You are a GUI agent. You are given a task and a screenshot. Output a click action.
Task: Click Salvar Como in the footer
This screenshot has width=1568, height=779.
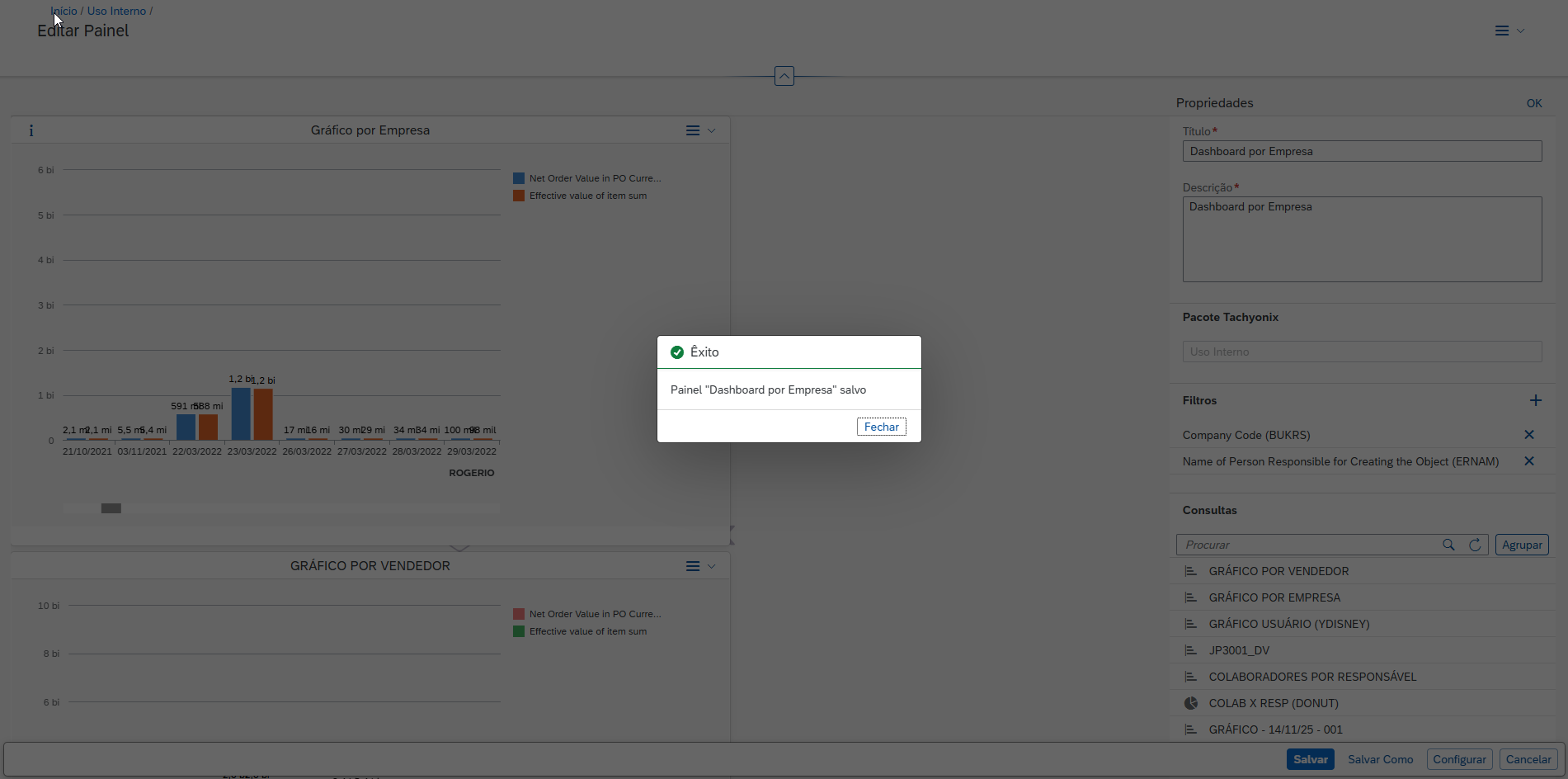coord(1380,759)
